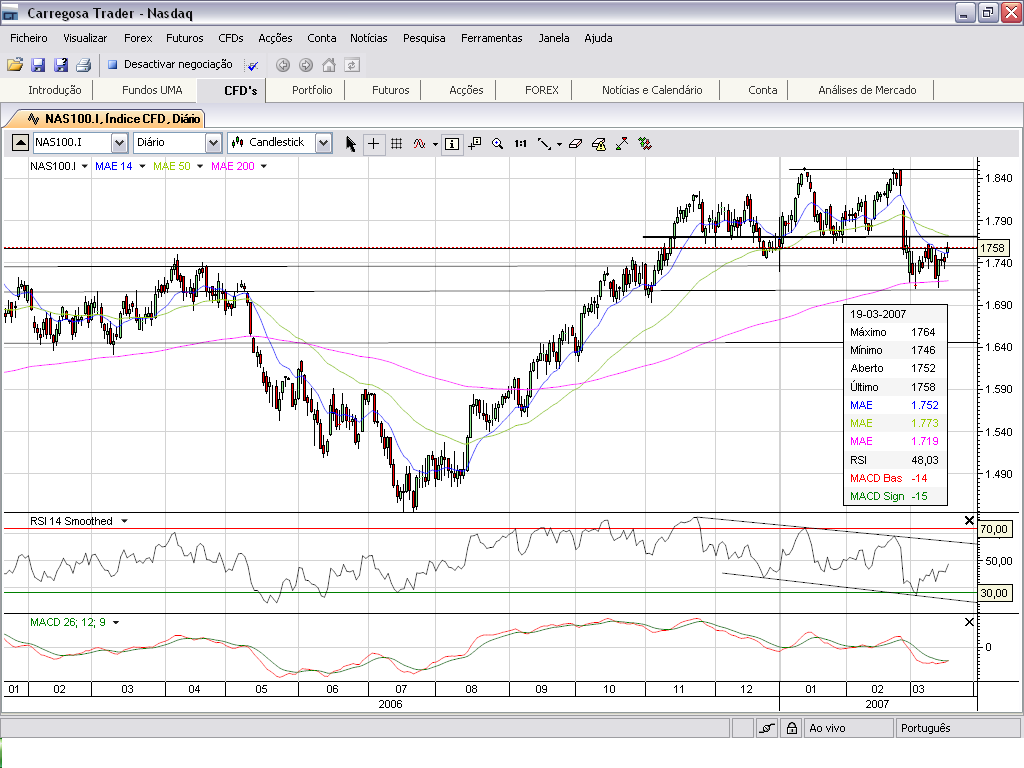Activate the crosshair cursor tool
Screen dimensions: 1024x768
[x=373, y=143]
